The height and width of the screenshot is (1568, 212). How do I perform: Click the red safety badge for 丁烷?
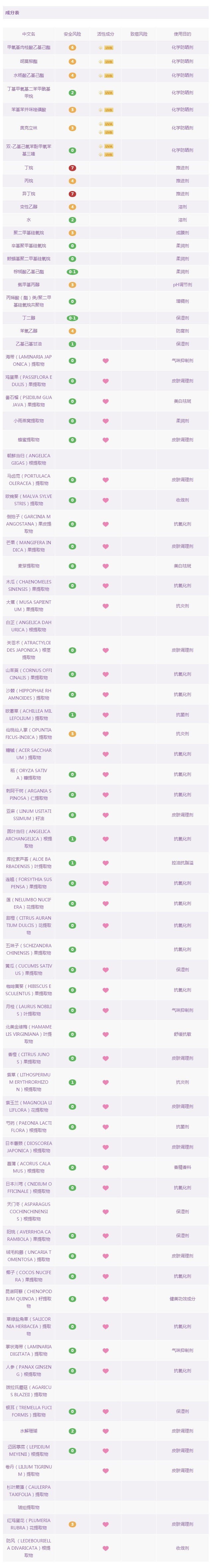(x=72, y=167)
